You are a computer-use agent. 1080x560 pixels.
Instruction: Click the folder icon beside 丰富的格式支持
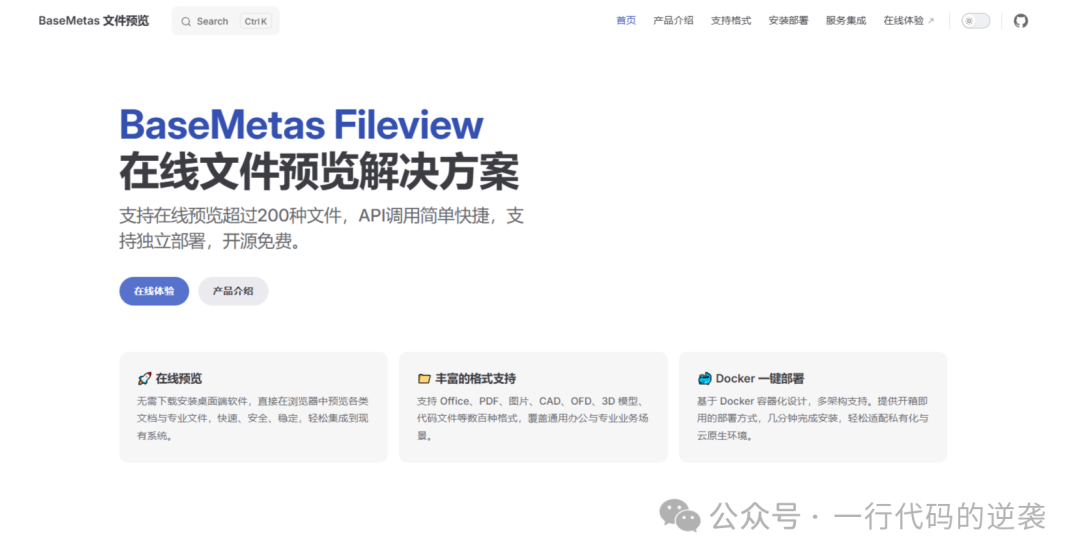424,379
